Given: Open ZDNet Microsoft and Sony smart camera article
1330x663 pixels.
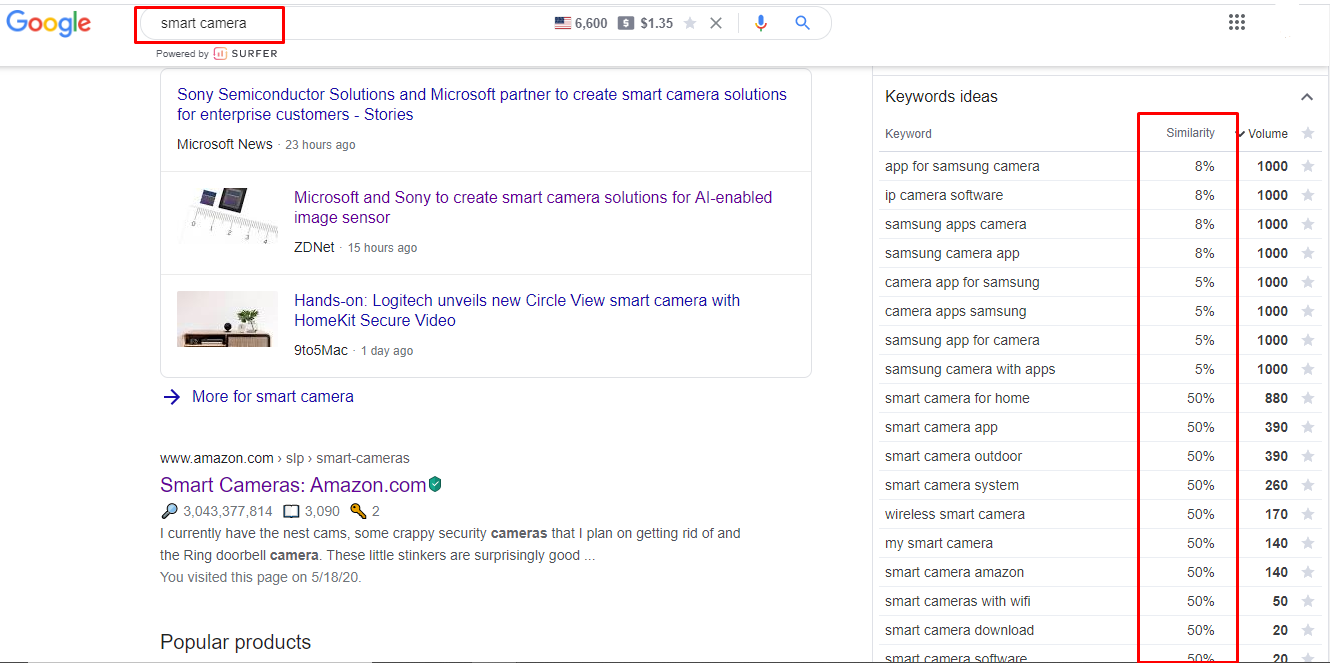Looking at the screenshot, I should (x=533, y=207).
